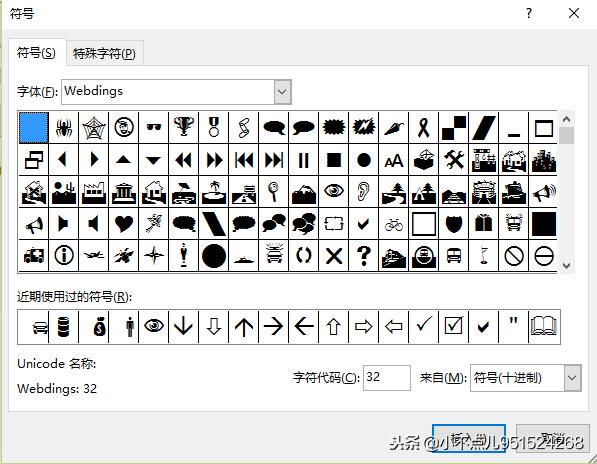Viewport: 597px width, 464px height.
Task: Pick the info circle symbol
Action: click(64, 256)
